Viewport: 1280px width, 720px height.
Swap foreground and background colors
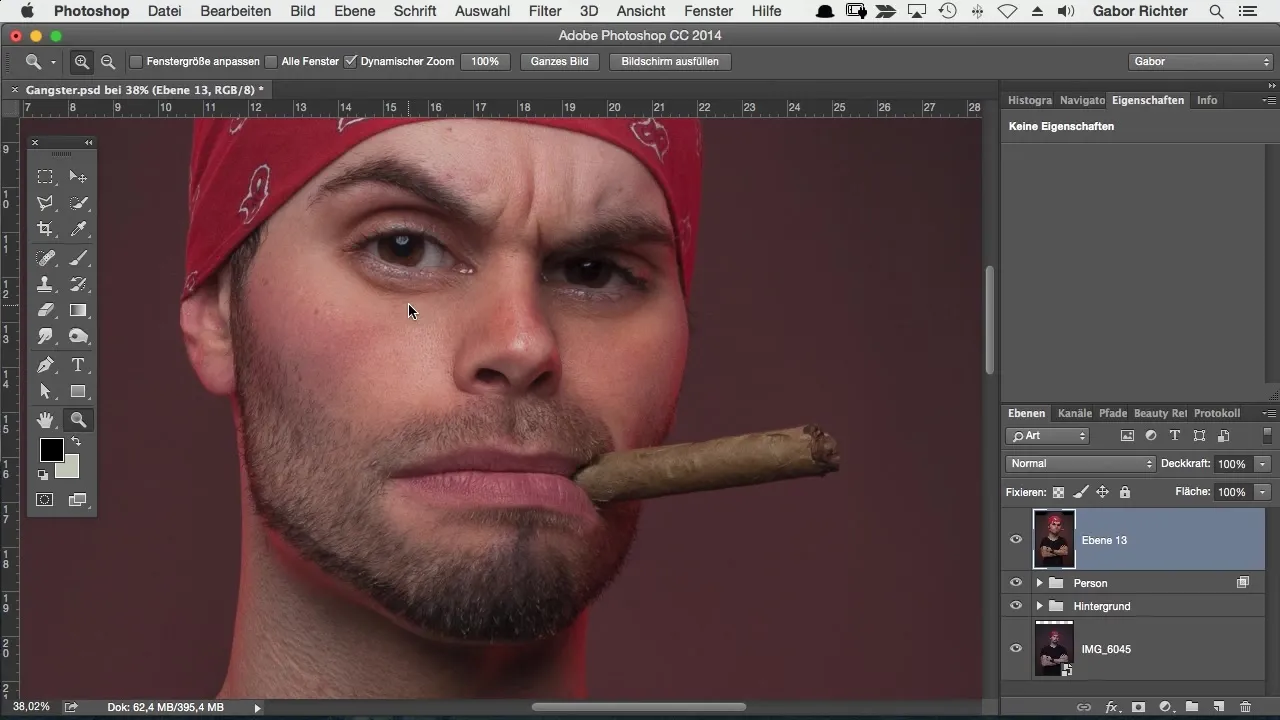(x=75, y=441)
